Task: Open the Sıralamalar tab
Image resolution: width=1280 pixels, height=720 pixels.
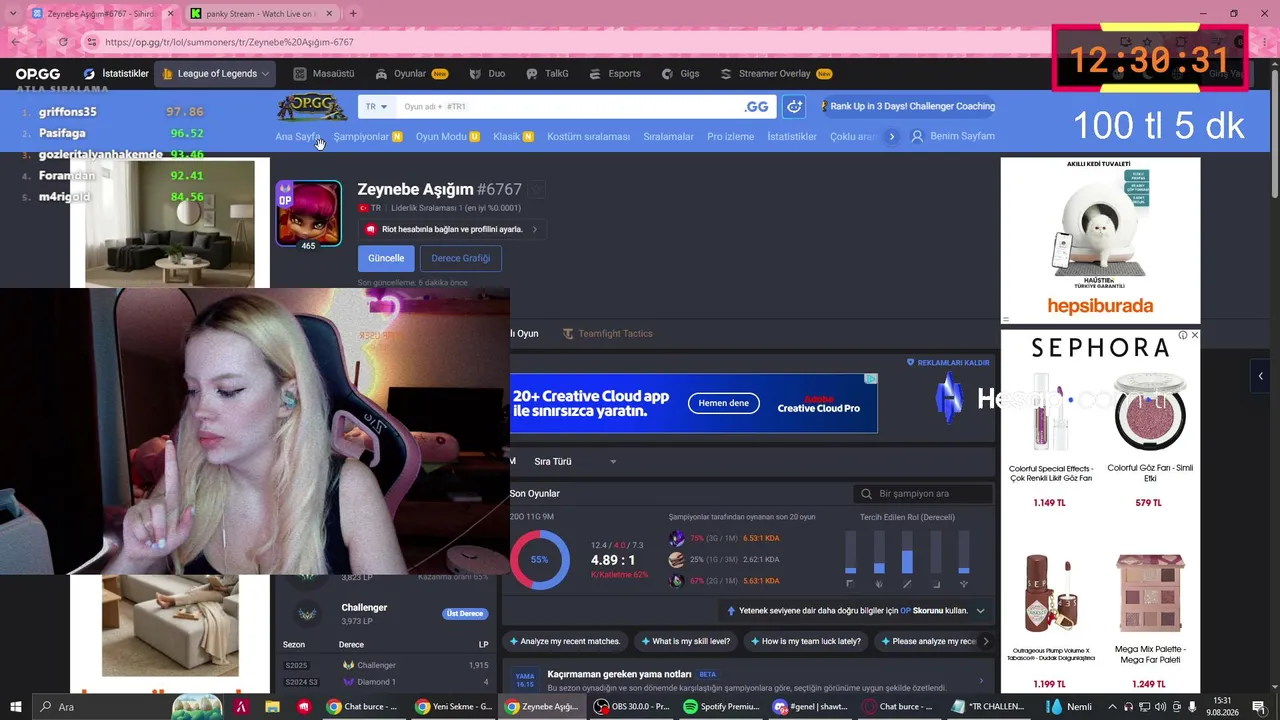Action: [668, 137]
